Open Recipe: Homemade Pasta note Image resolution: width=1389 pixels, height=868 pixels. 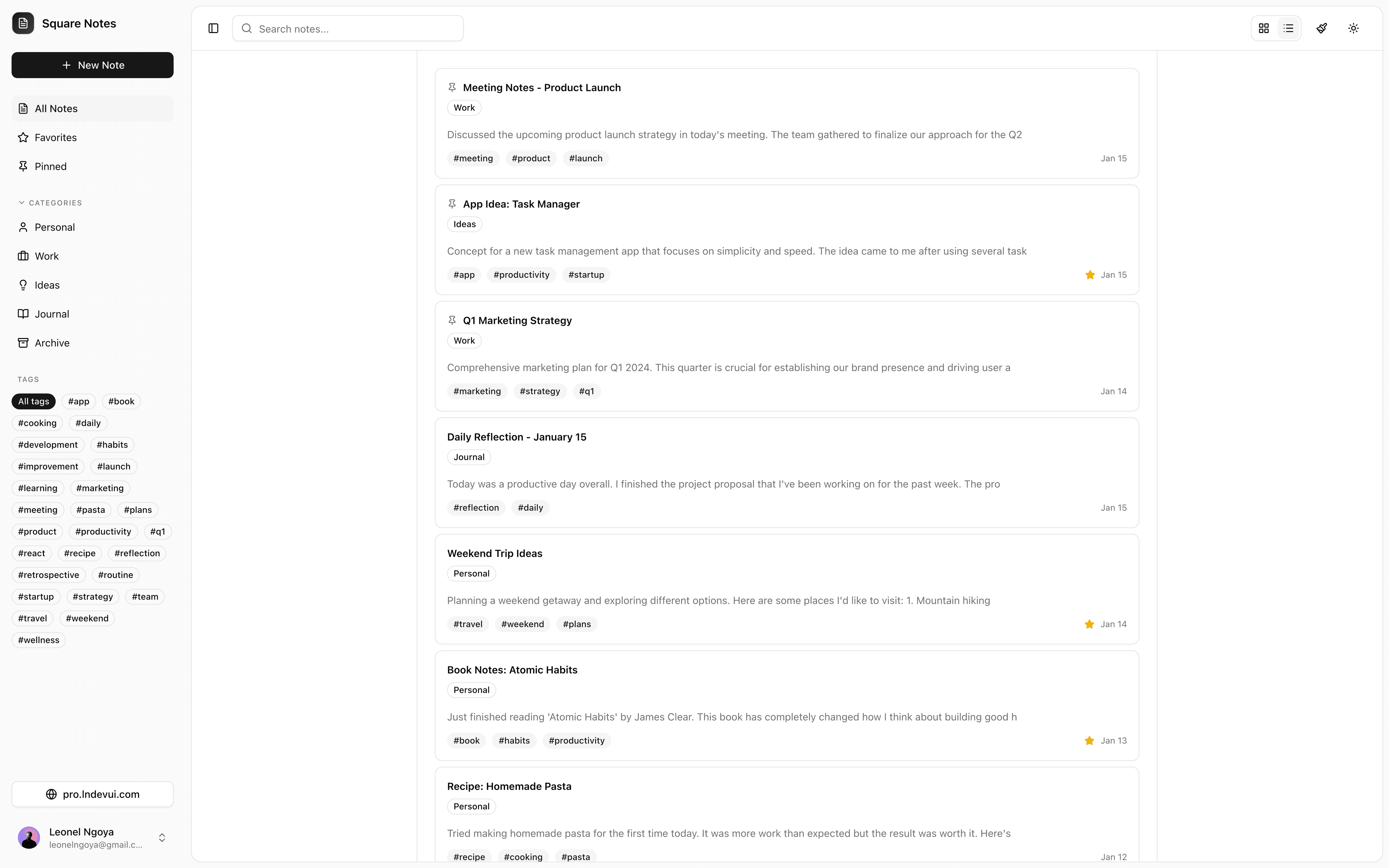click(x=787, y=815)
